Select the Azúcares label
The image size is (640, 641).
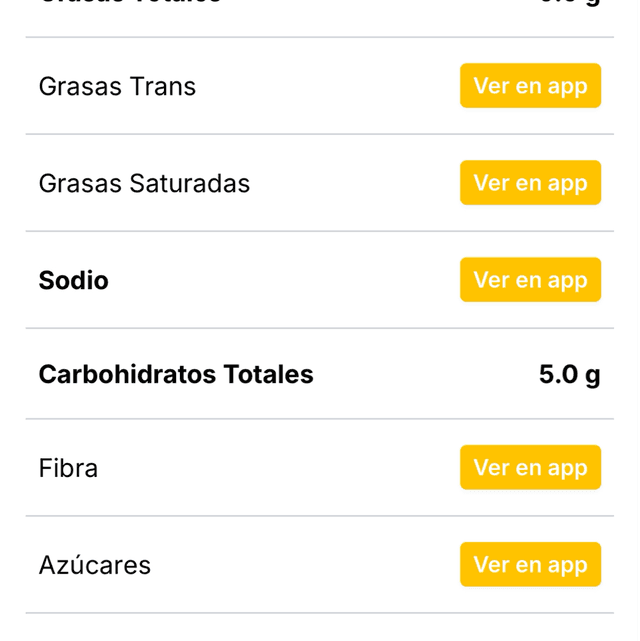click(95, 566)
